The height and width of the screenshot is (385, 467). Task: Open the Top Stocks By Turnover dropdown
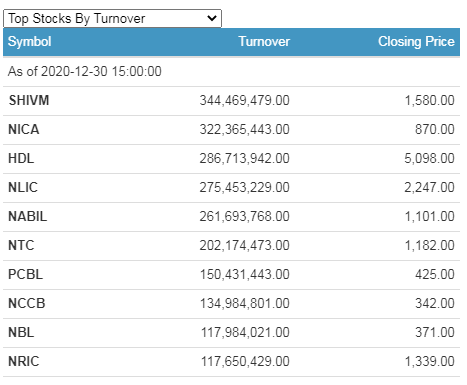tap(112, 18)
